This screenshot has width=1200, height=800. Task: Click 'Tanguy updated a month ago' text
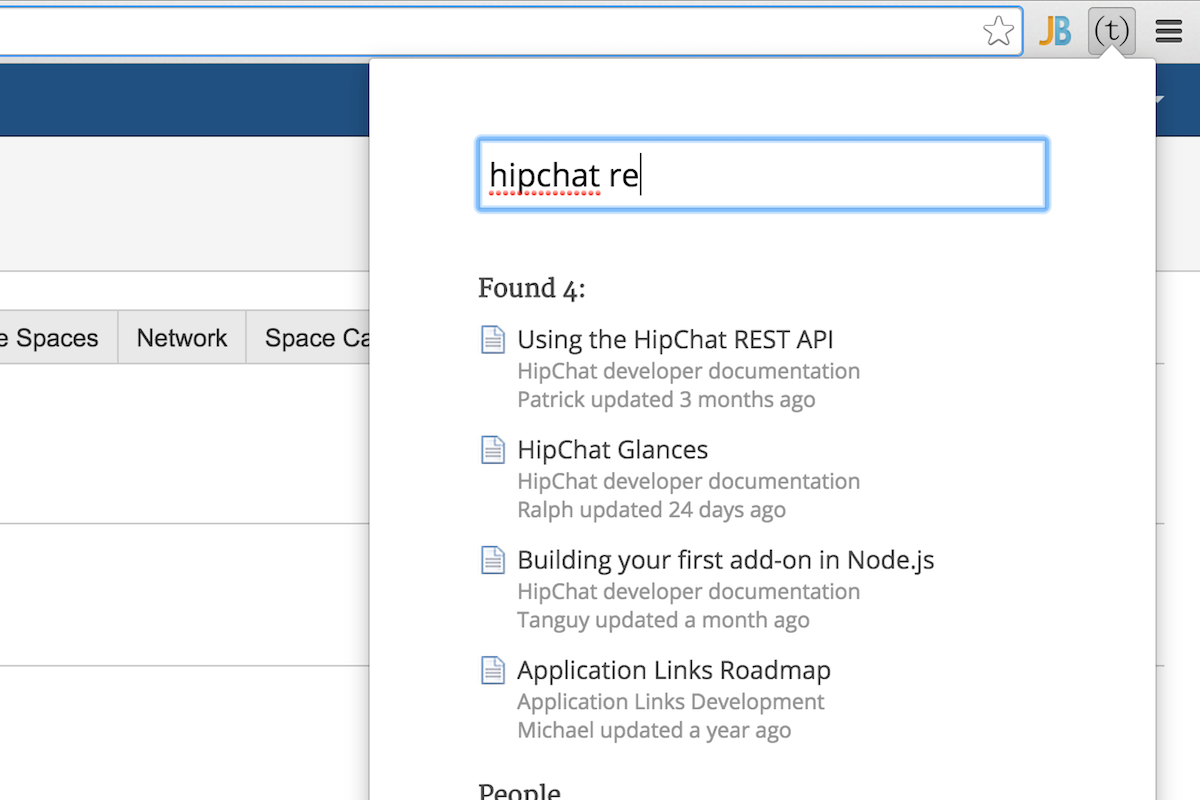pyautogui.click(x=663, y=620)
